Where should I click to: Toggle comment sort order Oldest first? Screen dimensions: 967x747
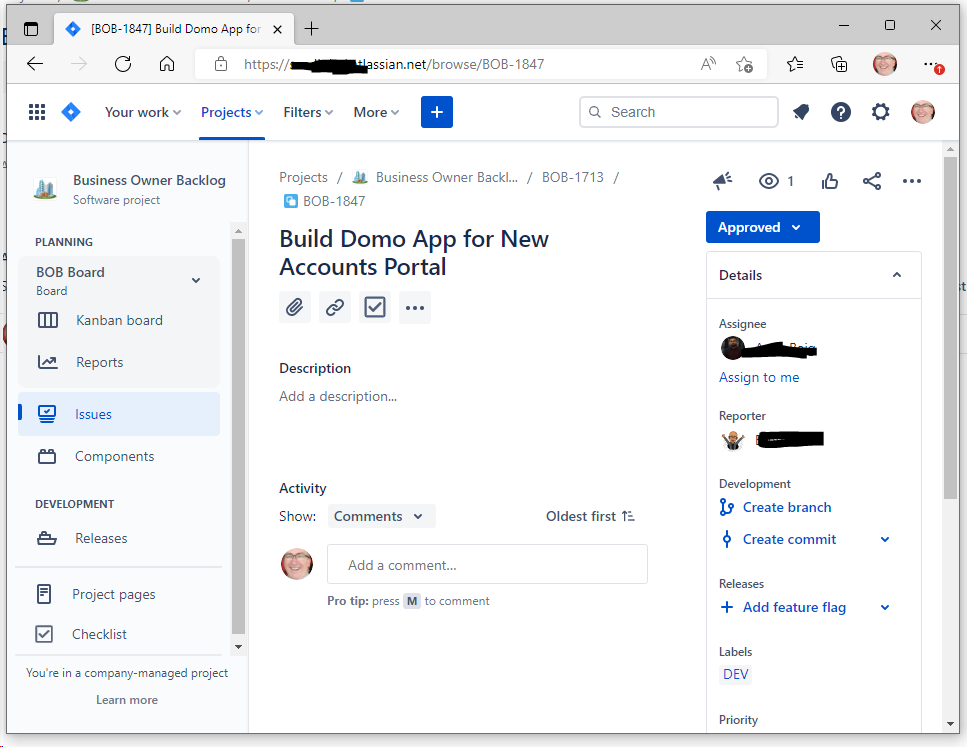pos(590,516)
